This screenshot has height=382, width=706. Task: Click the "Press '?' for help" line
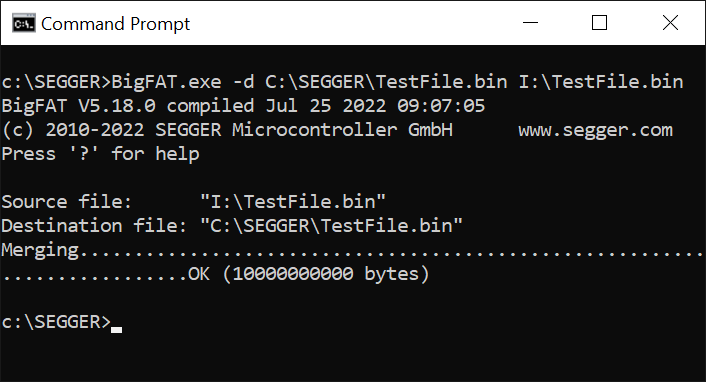tap(100, 154)
